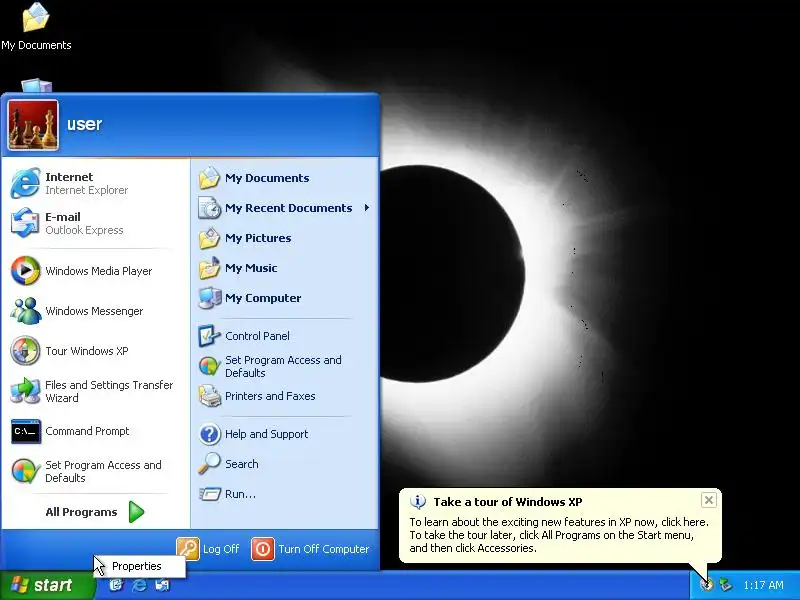
Task: Expand My Recent Documents submenu arrow
Action: coord(367,208)
